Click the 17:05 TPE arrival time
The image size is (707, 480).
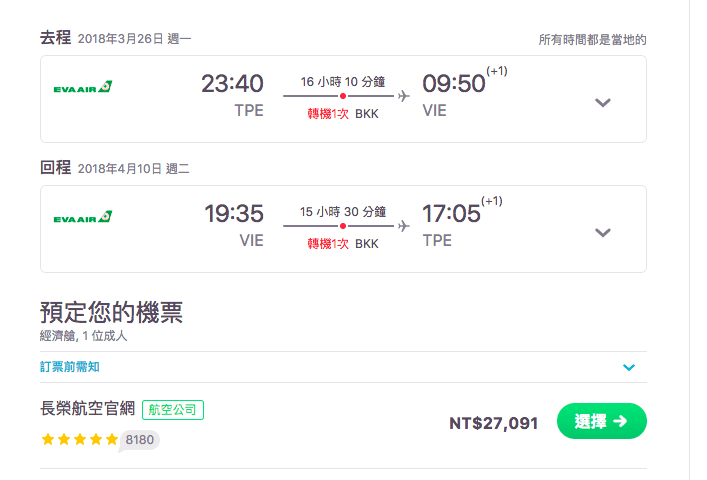(x=451, y=225)
